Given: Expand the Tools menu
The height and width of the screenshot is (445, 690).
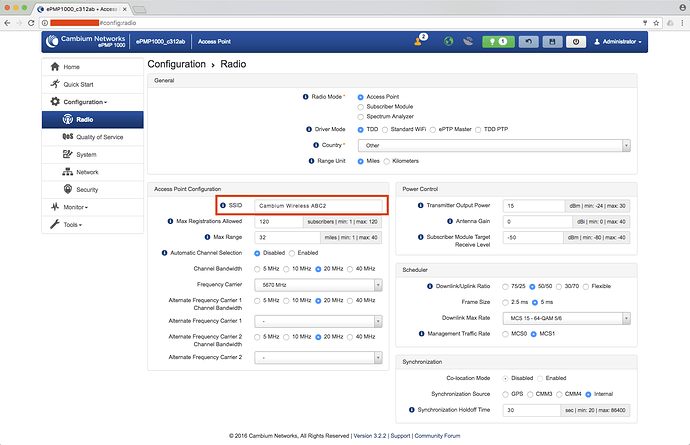Looking at the screenshot, I should tap(93, 225).
